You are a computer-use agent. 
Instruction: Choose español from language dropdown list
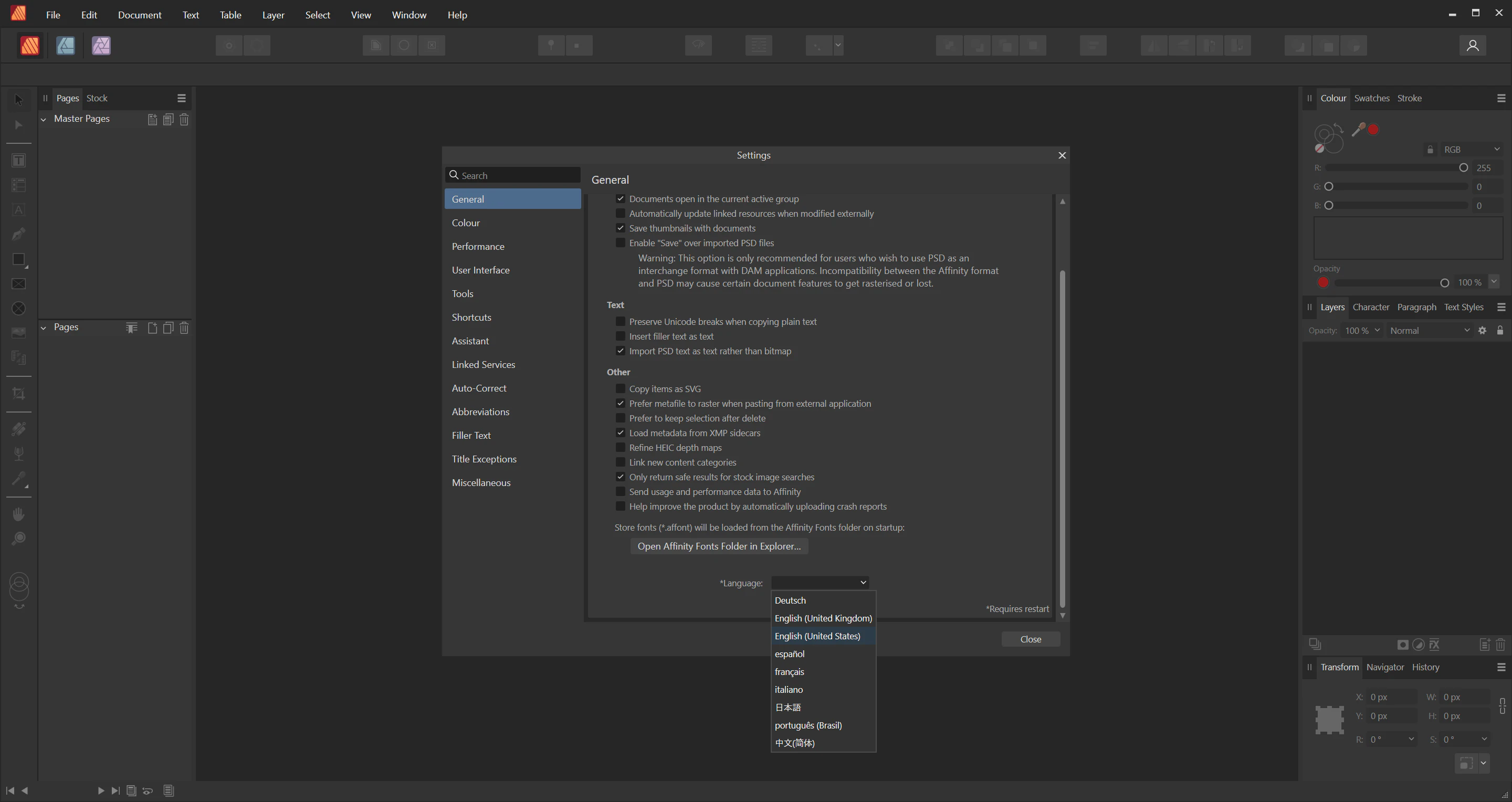(x=790, y=653)
